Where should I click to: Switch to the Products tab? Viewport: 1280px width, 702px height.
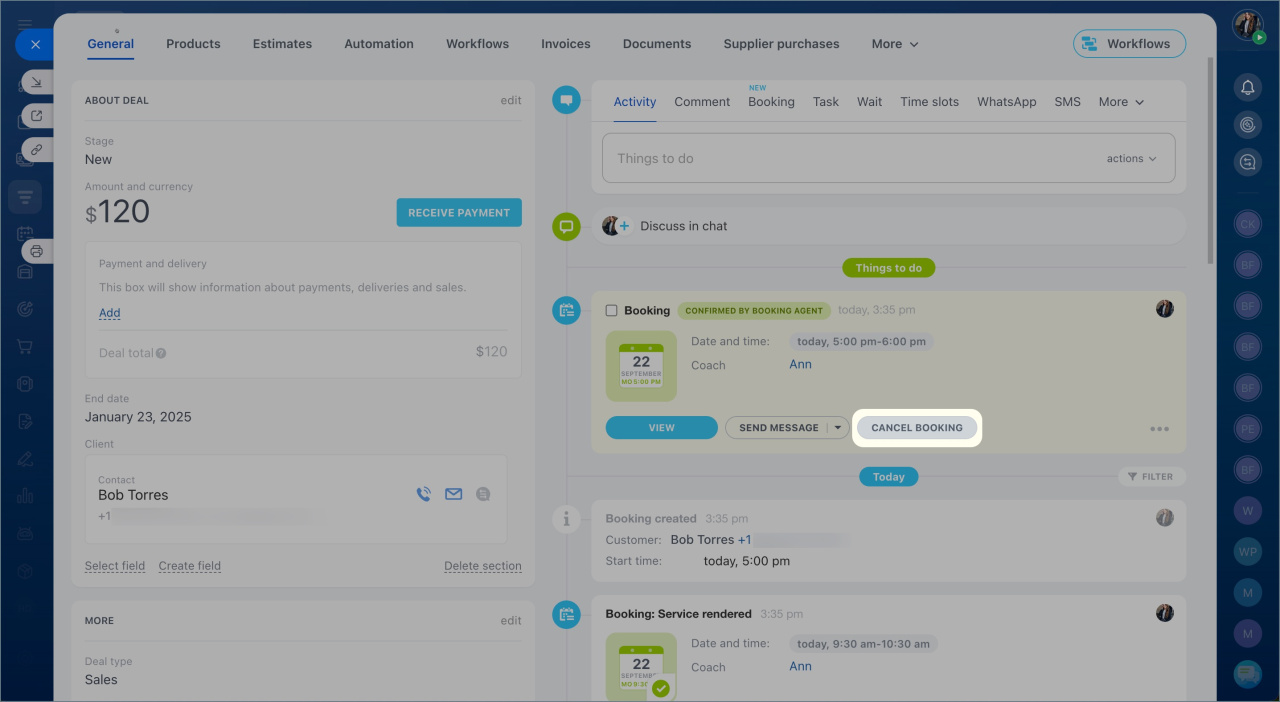193,44
